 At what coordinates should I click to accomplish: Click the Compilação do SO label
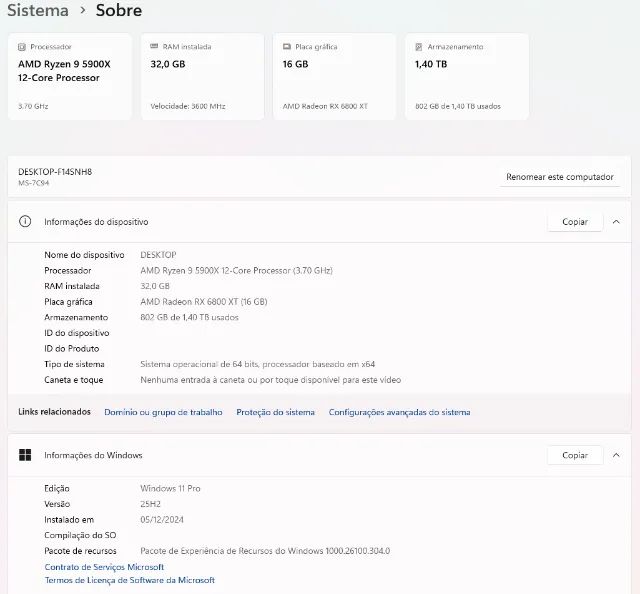coord(80,535)
